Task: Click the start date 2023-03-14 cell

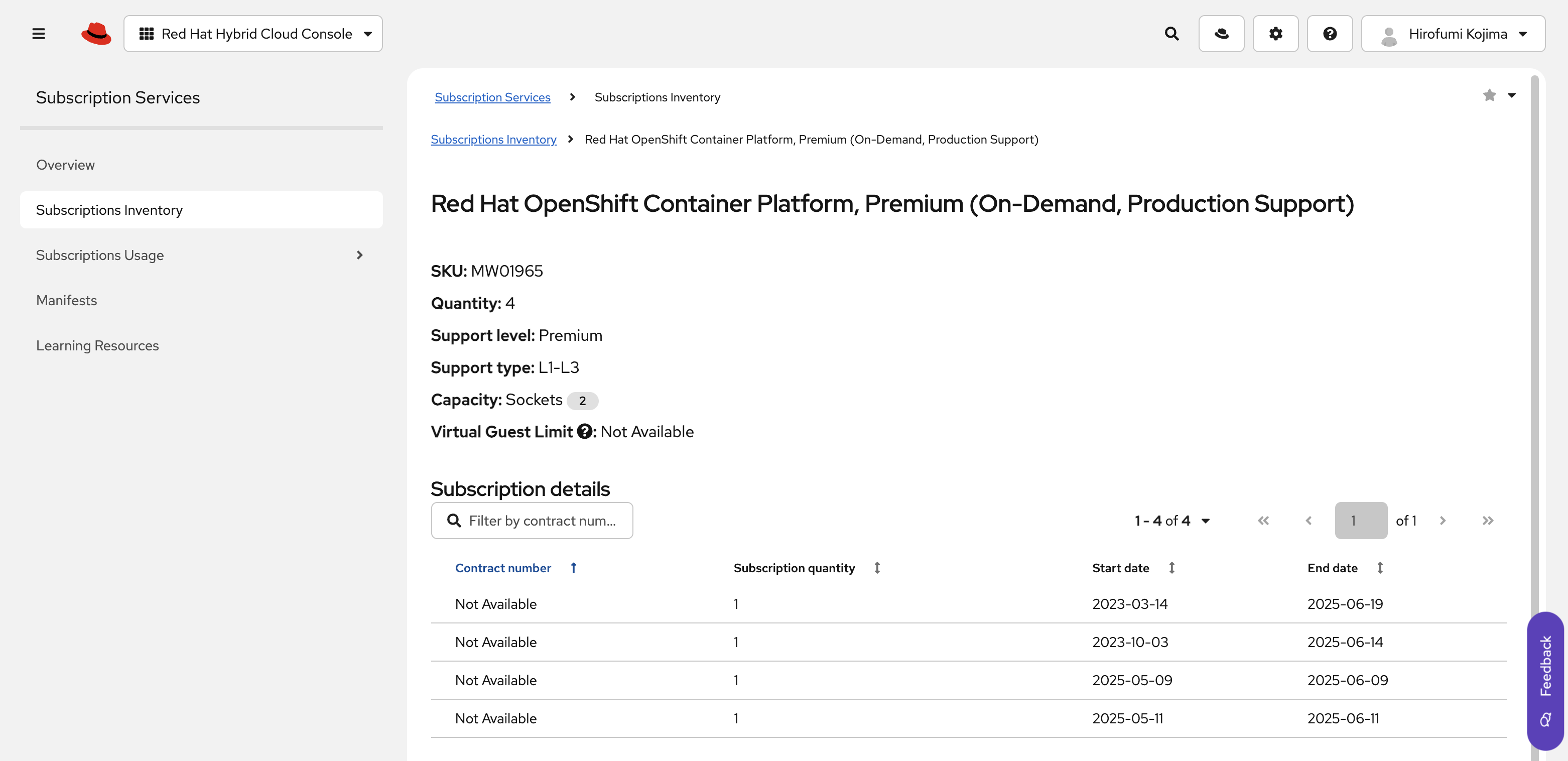Action: click(1129, 604)
